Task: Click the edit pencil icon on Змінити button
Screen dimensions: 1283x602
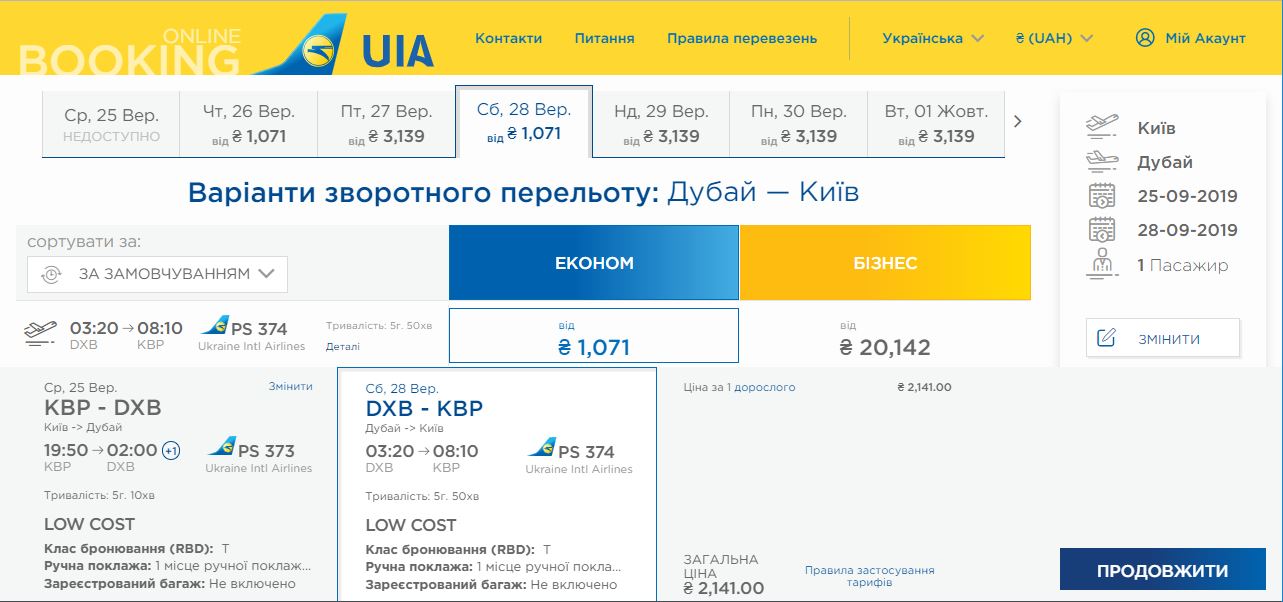Action: (x=1106, y=338)
